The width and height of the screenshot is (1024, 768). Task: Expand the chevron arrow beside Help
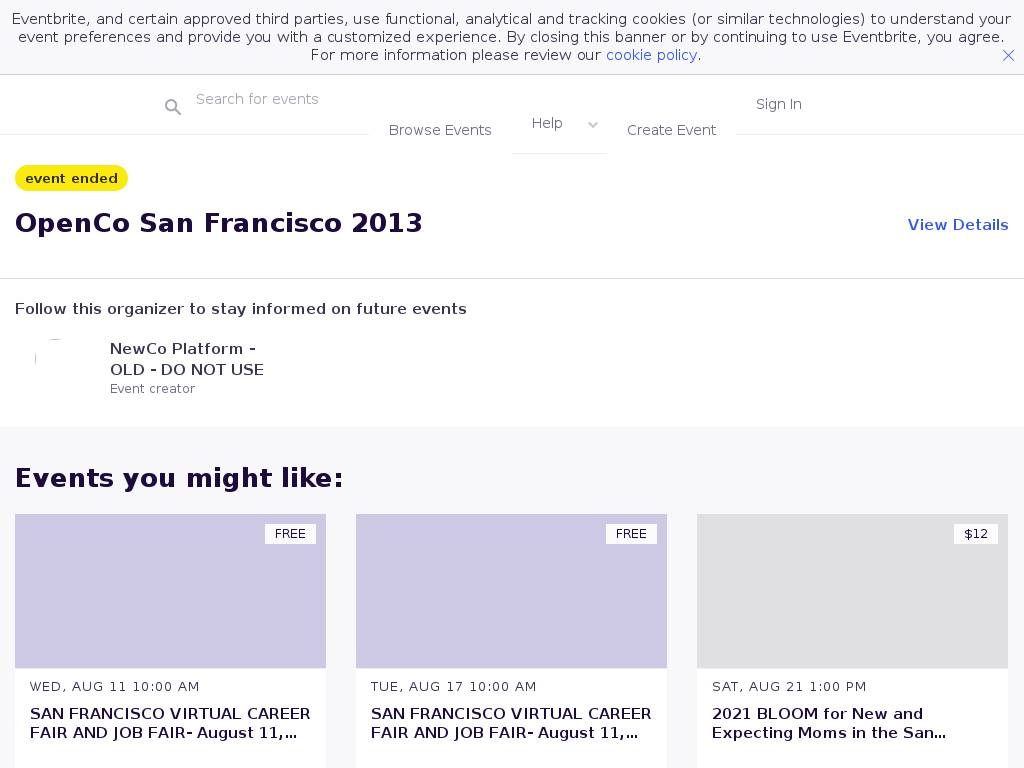[x=593, y=125]
